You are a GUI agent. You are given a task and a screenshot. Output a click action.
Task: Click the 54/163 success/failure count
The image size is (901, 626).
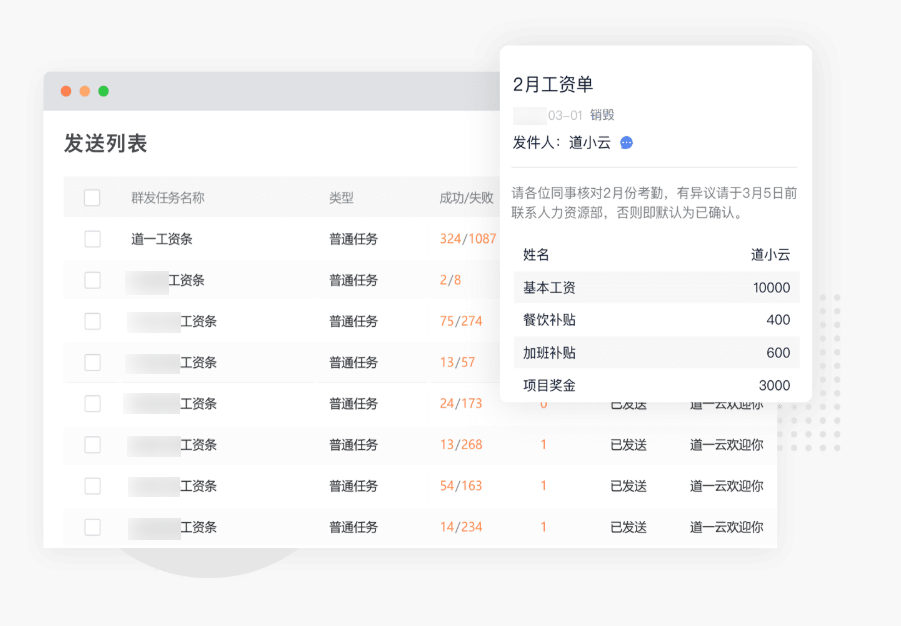tap(460, 486)
